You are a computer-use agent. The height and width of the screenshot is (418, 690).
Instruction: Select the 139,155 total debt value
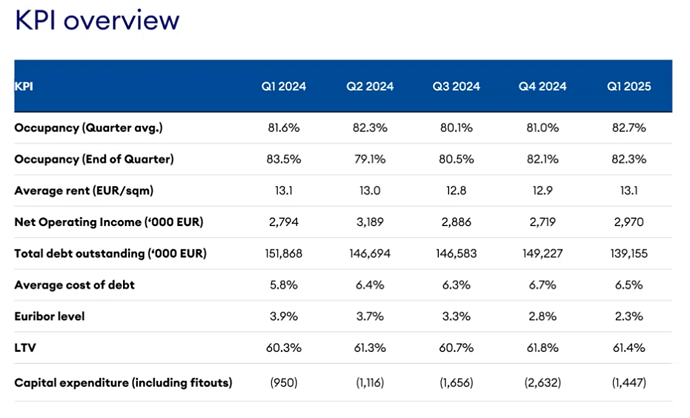[x=629, y=254]
